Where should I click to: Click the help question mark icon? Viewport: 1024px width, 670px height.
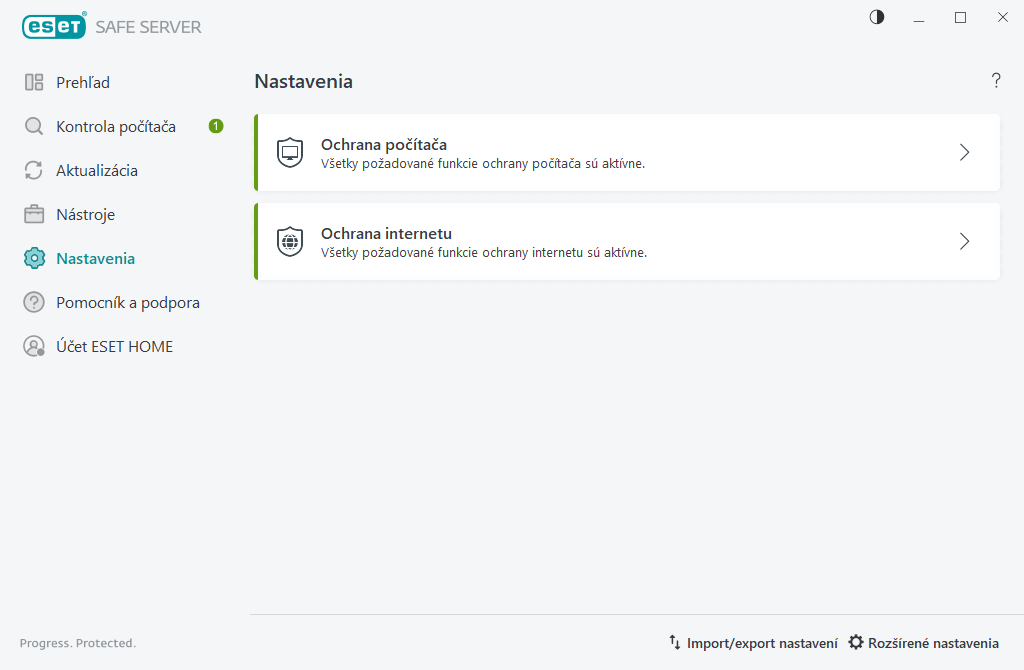996,81
